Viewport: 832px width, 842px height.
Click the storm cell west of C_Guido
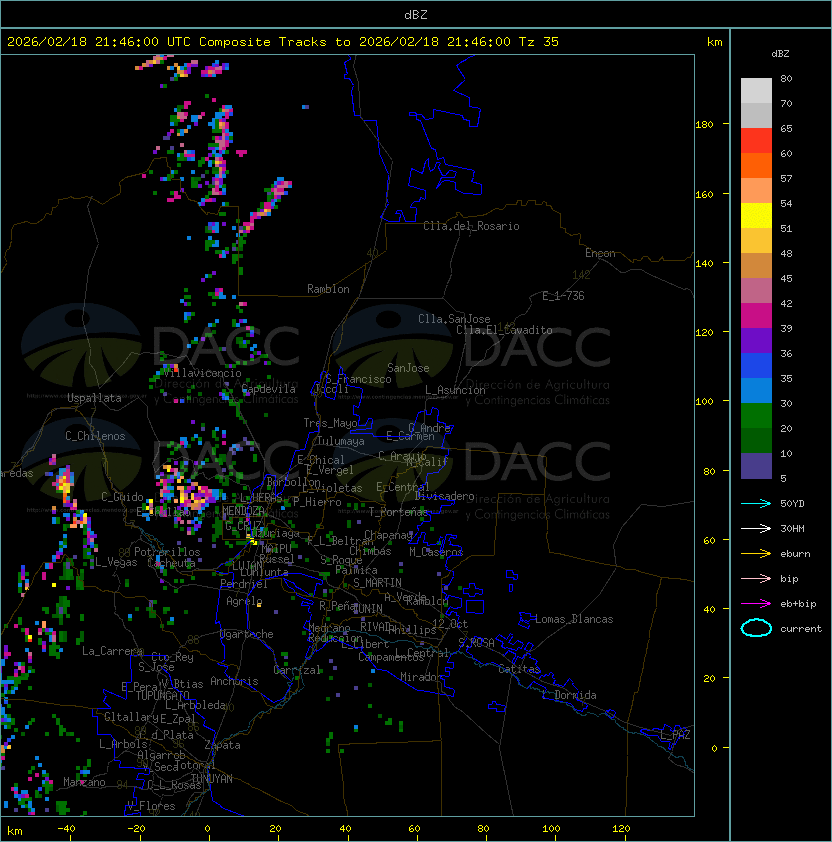64,482
